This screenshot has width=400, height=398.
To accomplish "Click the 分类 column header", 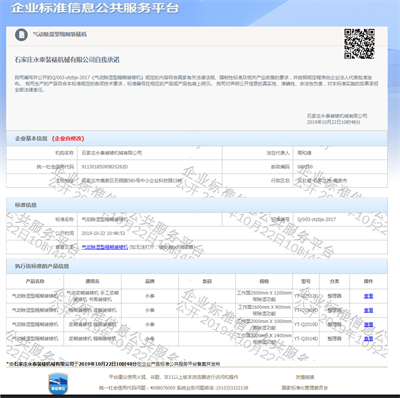I will (334, 281).
